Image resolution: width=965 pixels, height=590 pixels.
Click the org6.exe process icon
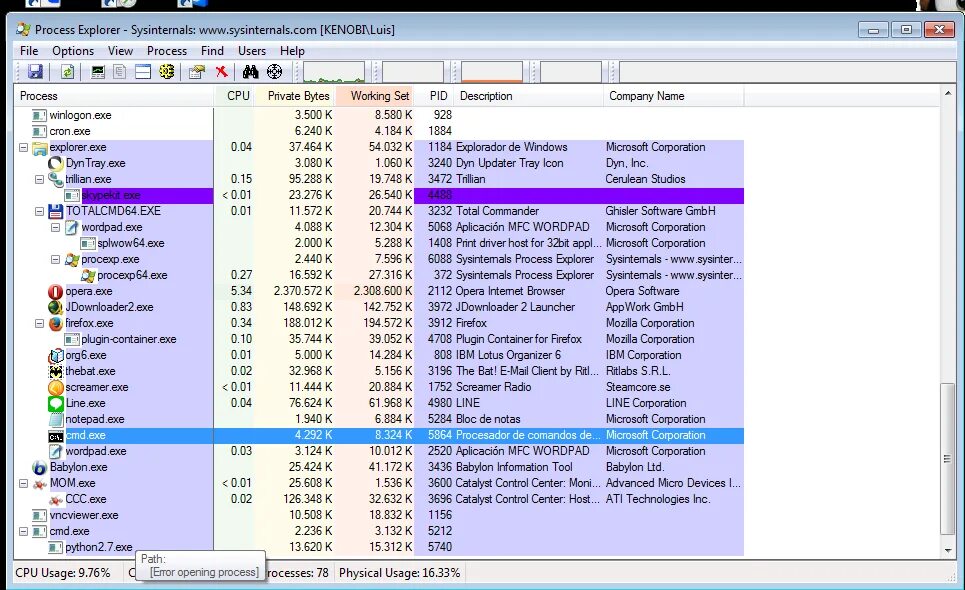(x=55, y=355)
